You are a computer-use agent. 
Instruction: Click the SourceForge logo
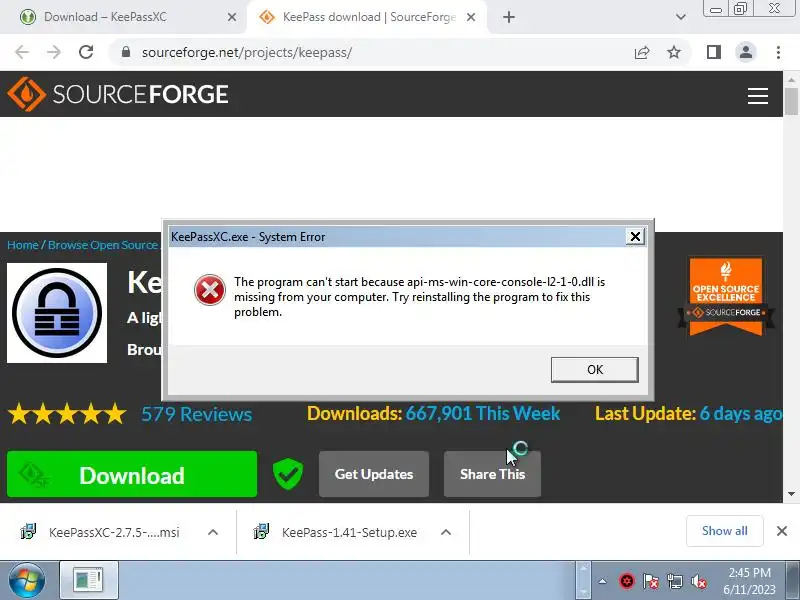118,94
